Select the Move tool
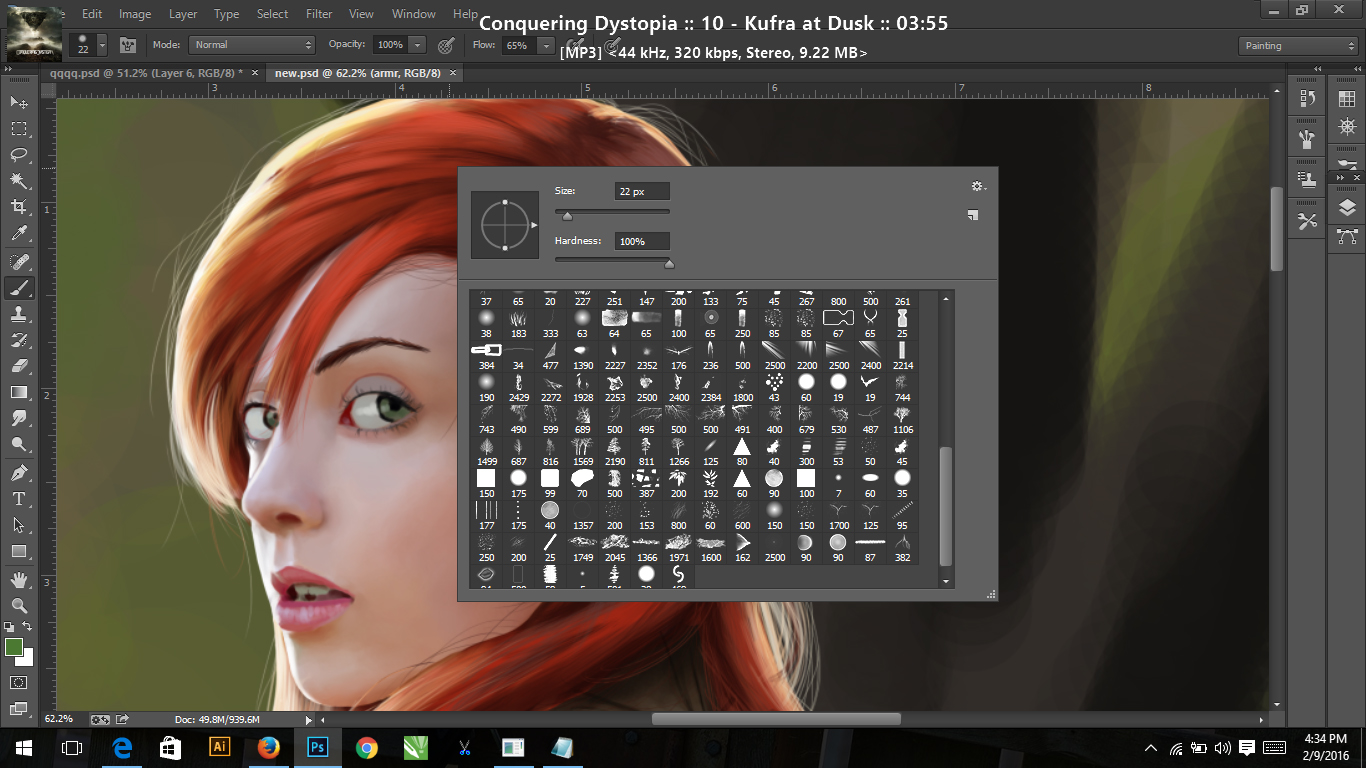Viewport: 1366px width, 768px height. click(x=19, y=102)
